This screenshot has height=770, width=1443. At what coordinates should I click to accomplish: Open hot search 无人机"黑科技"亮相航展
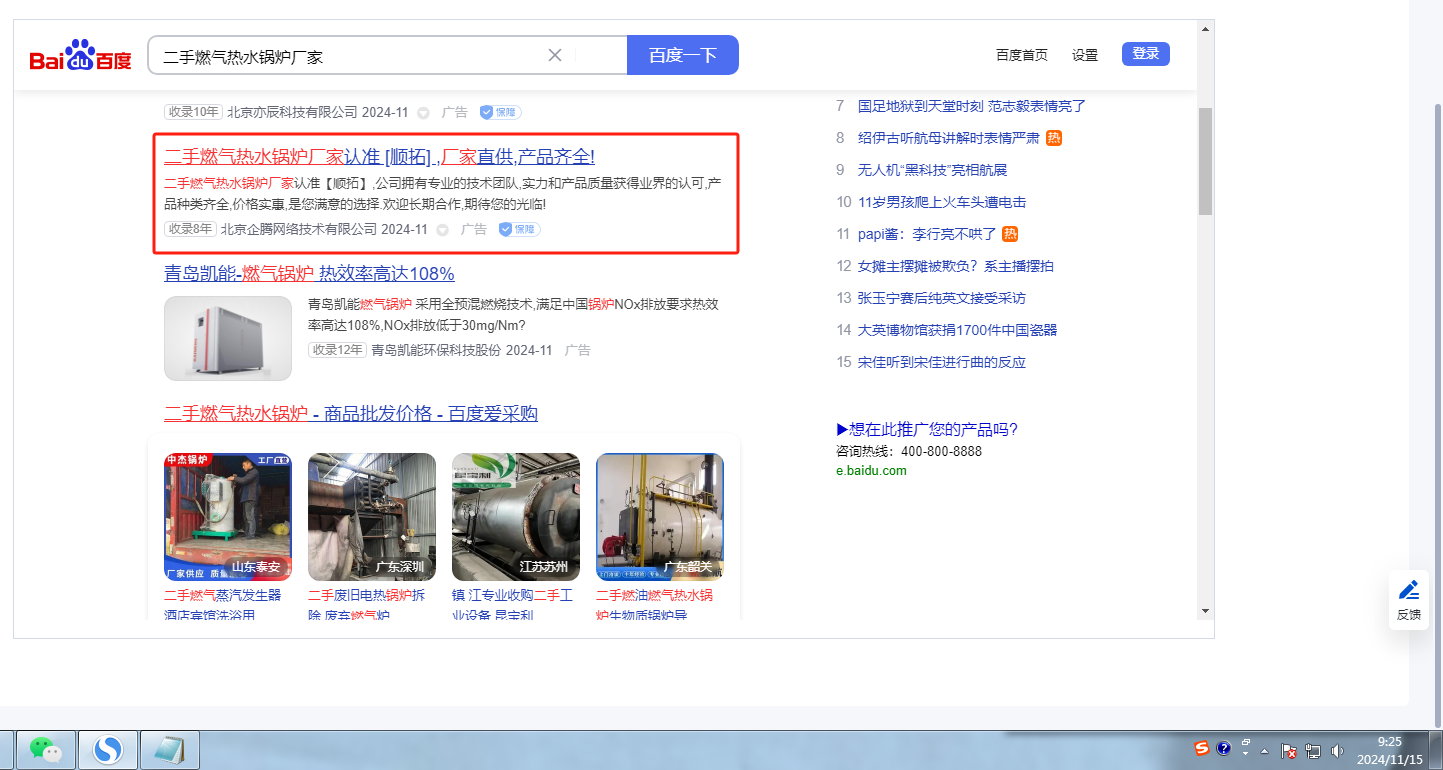[x=933, y=170]
